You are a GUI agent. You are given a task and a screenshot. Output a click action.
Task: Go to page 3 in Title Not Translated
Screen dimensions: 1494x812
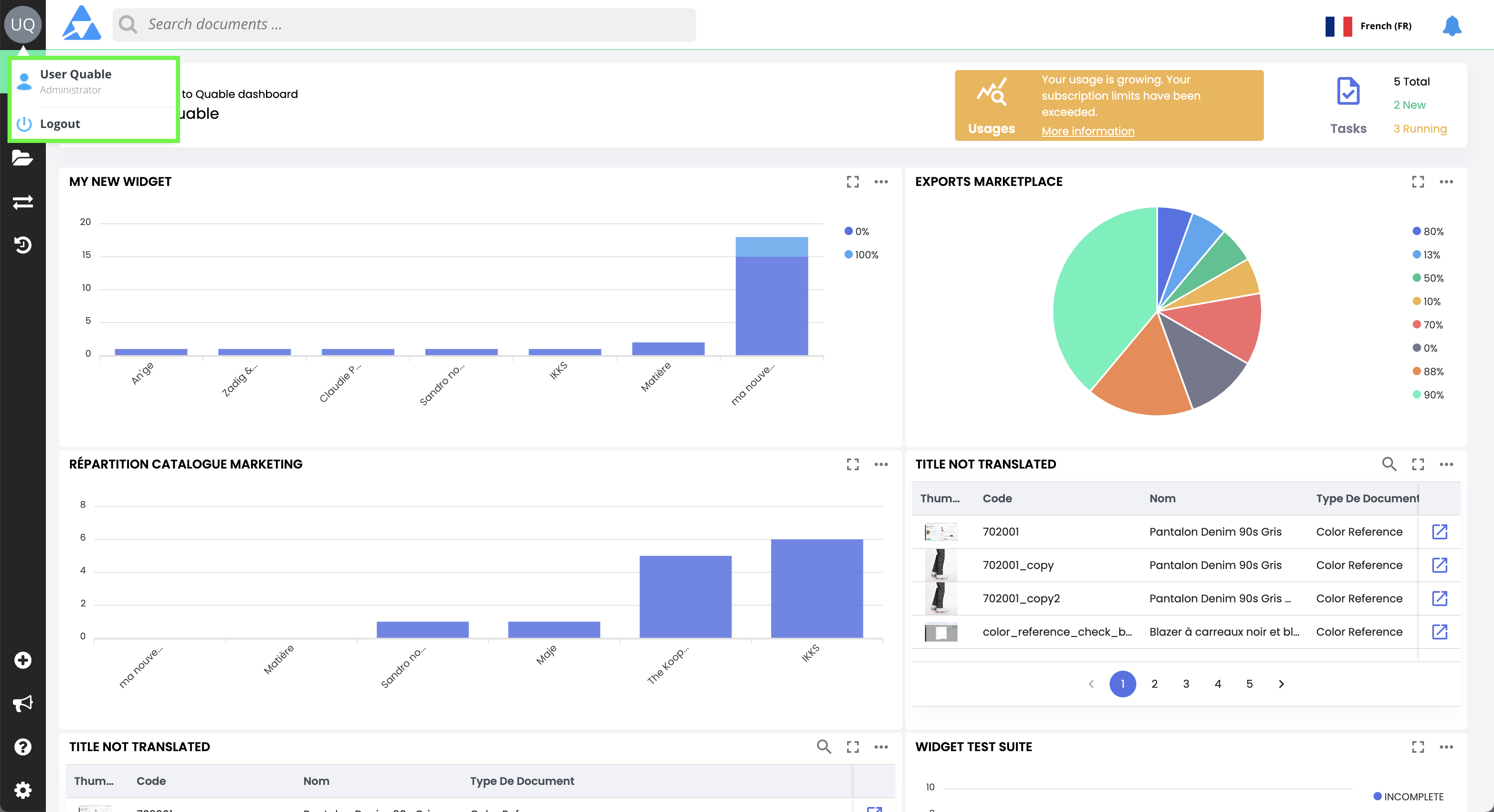click(x=1186, y=684)
